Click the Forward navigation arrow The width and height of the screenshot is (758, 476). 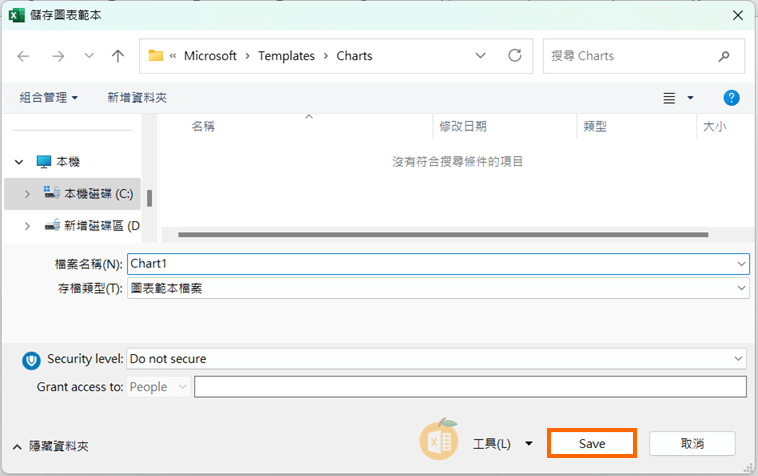58,56
